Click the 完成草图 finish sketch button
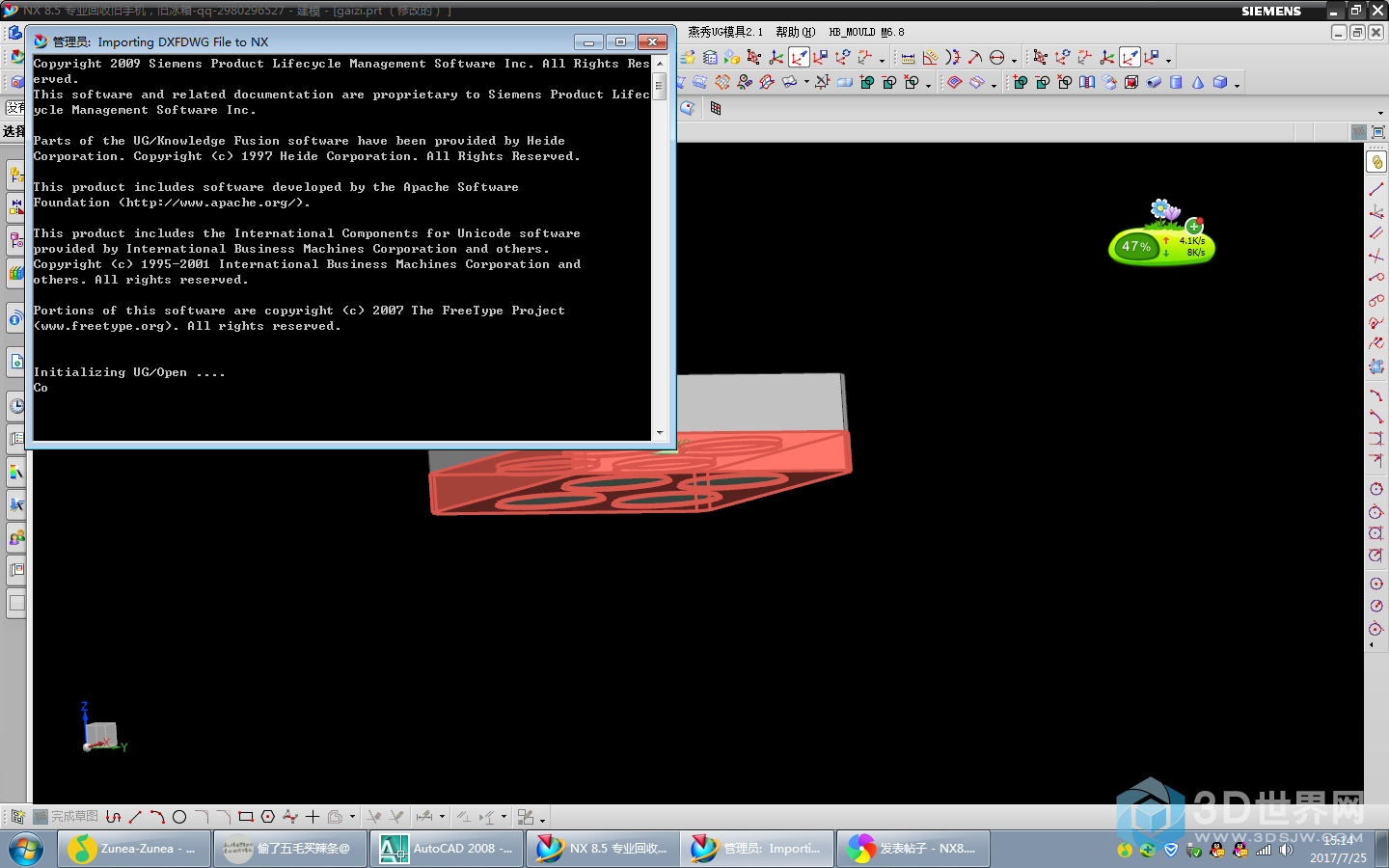 coord(66,817)
